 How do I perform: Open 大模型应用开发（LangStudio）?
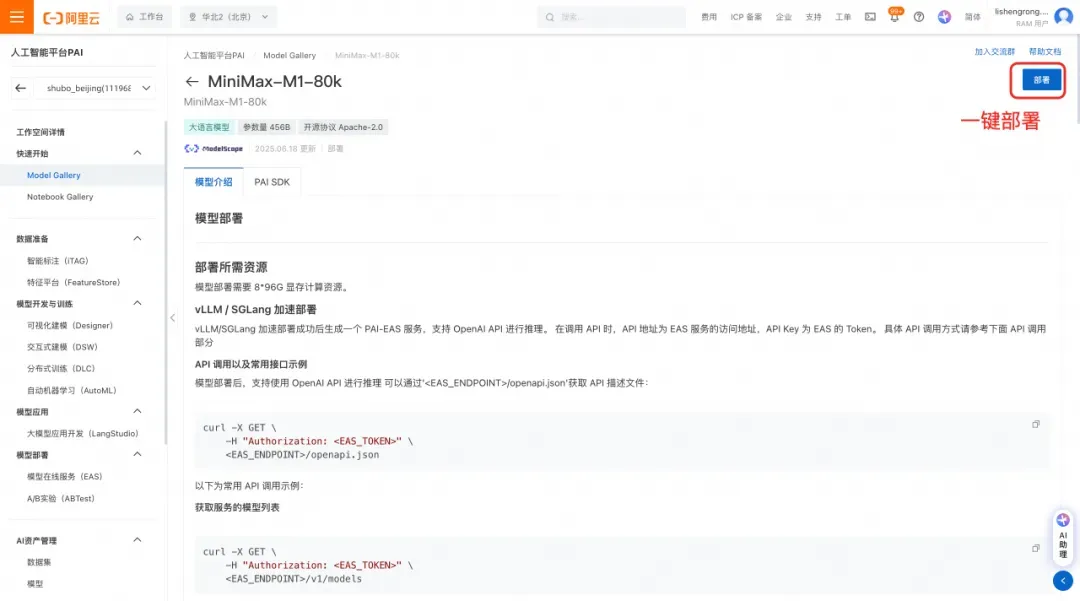pos(83,434)
